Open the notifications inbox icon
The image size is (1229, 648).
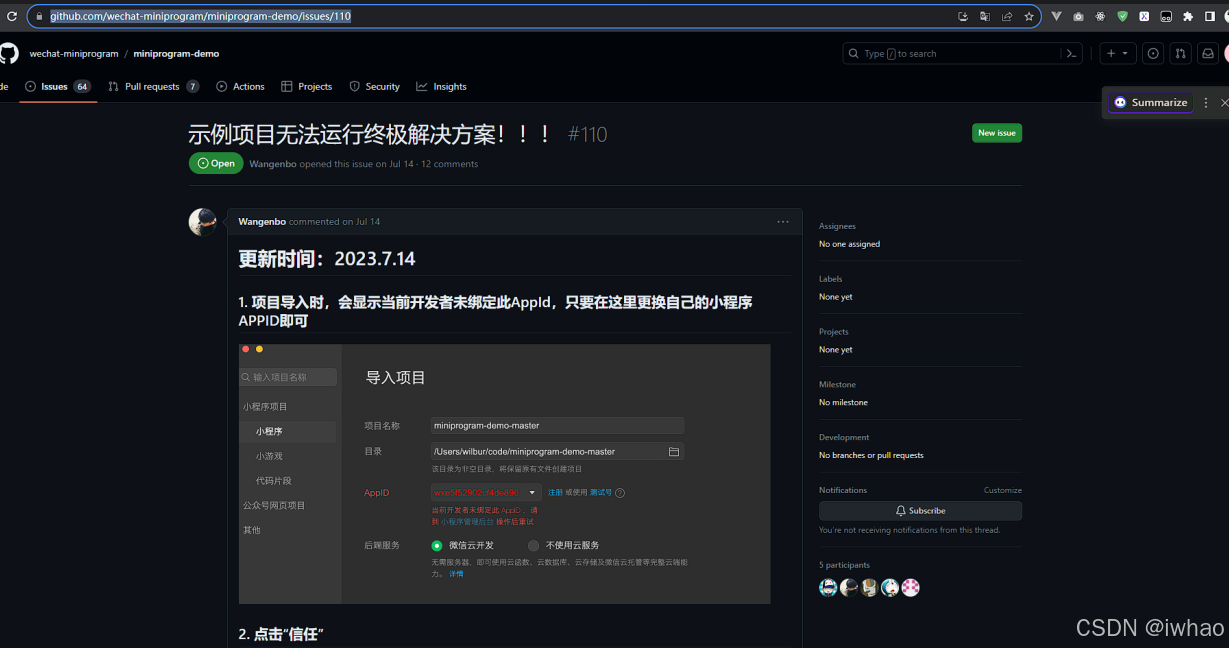tap(1208, 53)
